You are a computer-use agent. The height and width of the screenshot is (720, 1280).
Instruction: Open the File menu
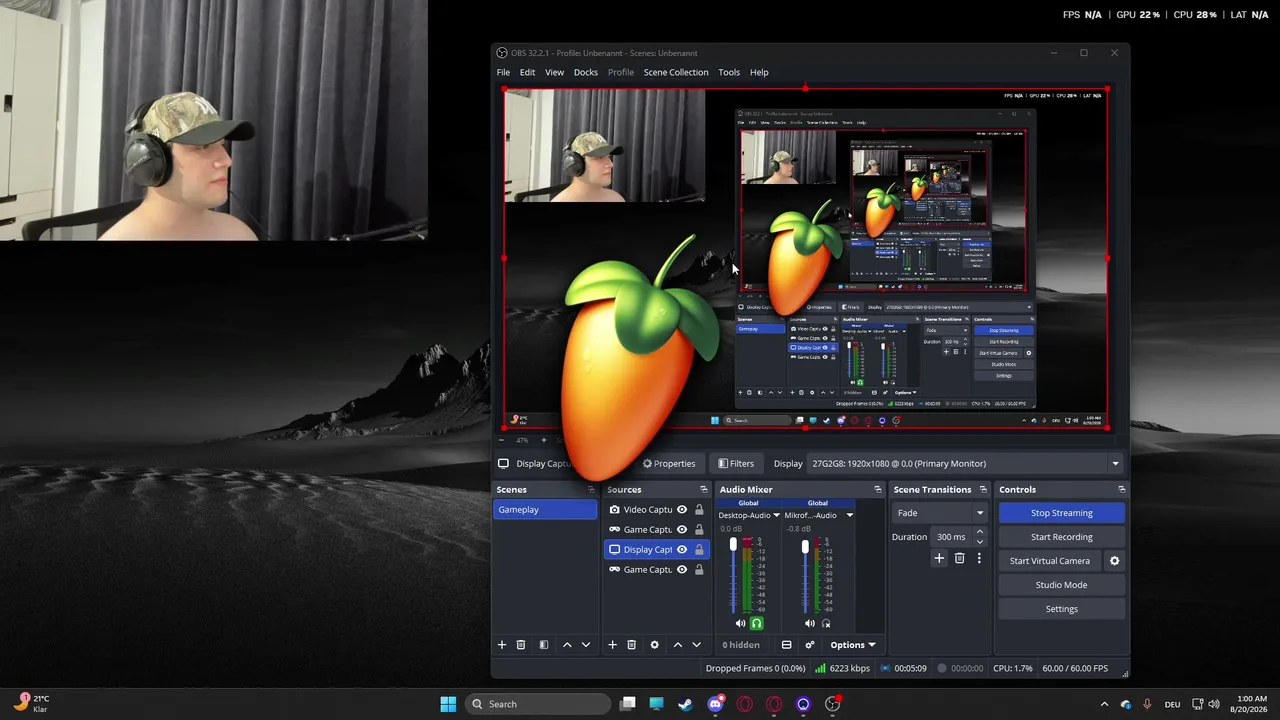coord(503,72)
